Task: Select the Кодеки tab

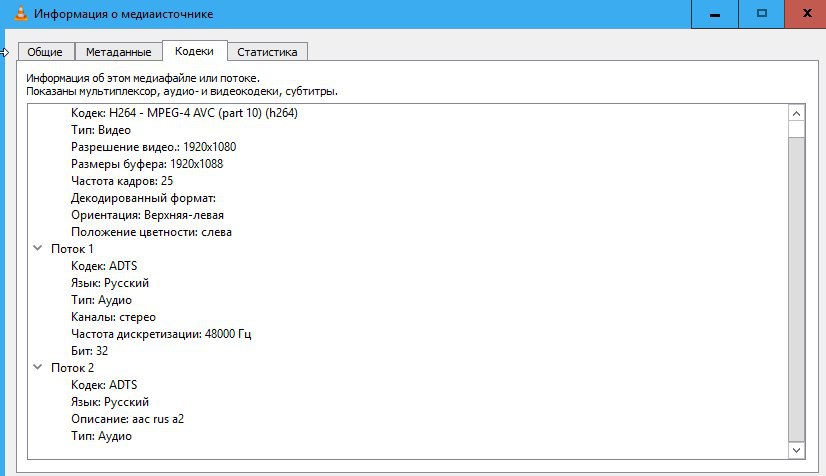Action: pyautogui.click(x=194, y=51)
